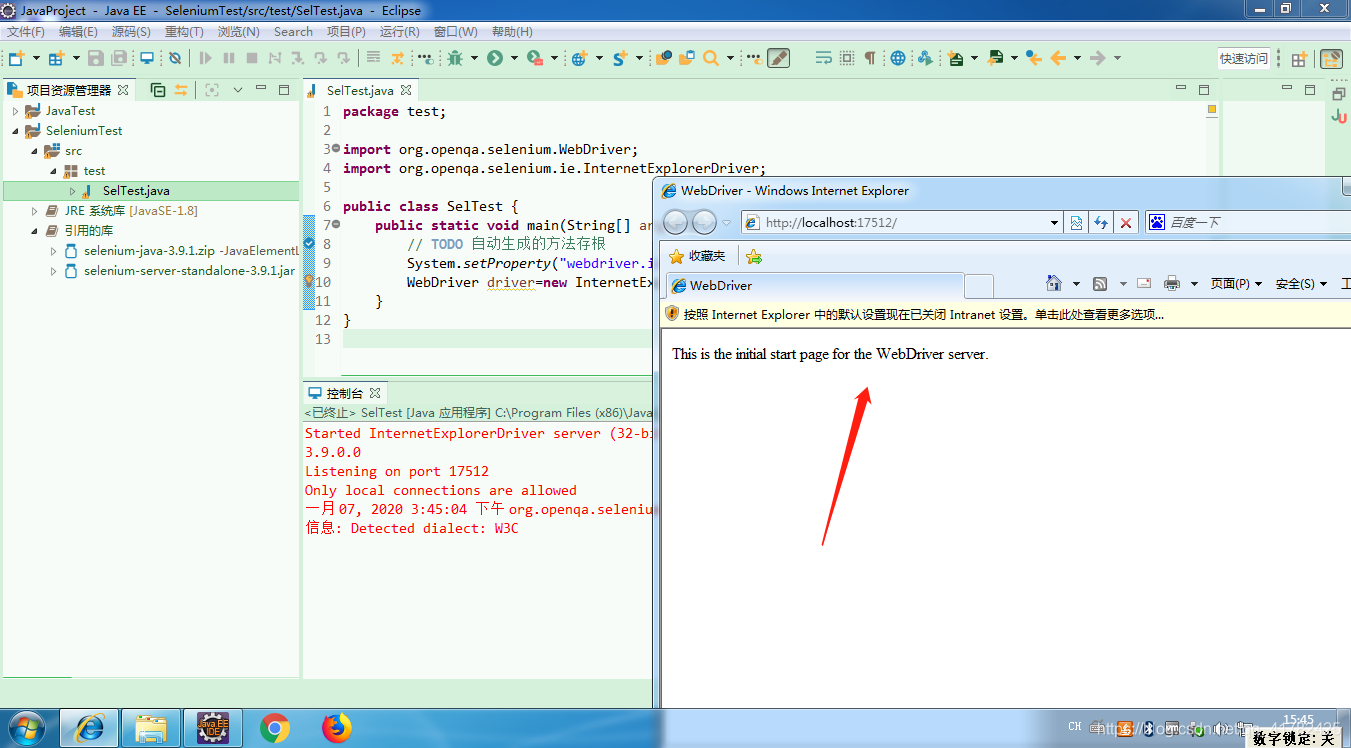The height and width of the screenshot is (748, 1351).
Task: Open the Project Explorer View Menu chevron
Action: tap(238, 90)
